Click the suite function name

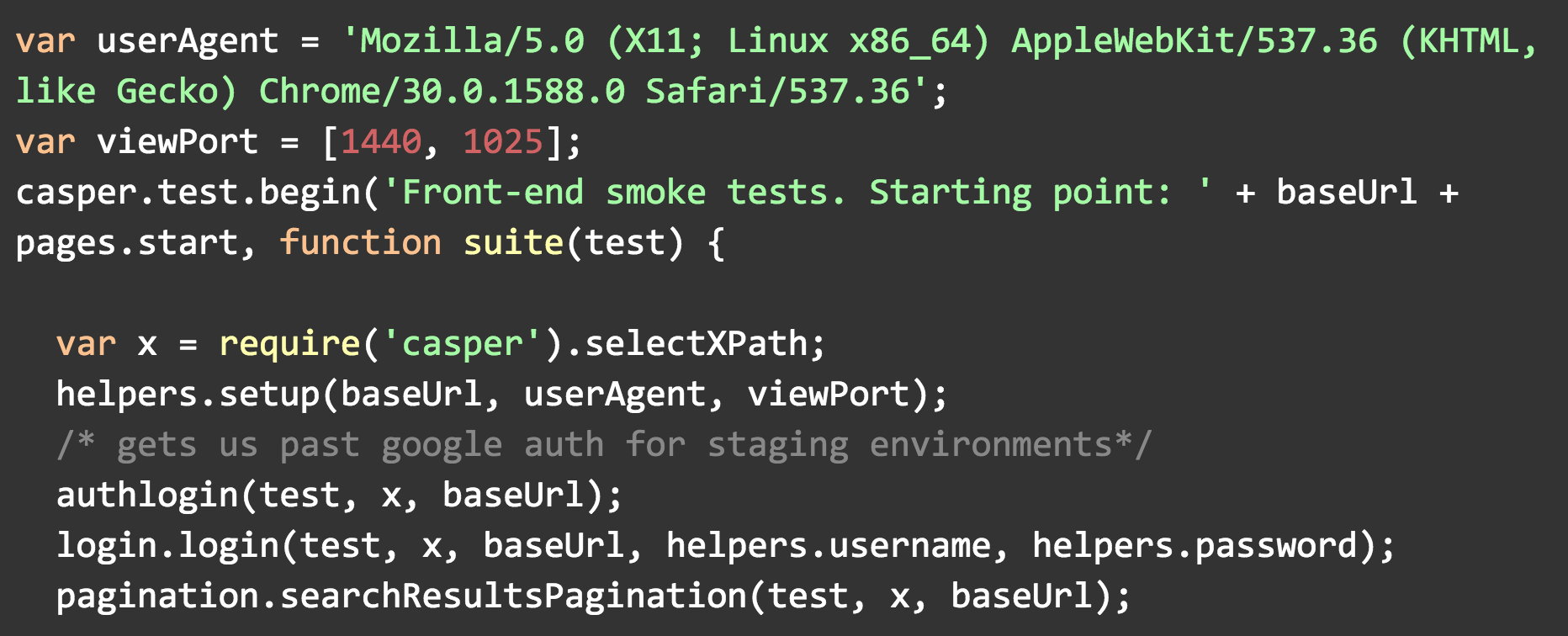click(x=513, y=242)
